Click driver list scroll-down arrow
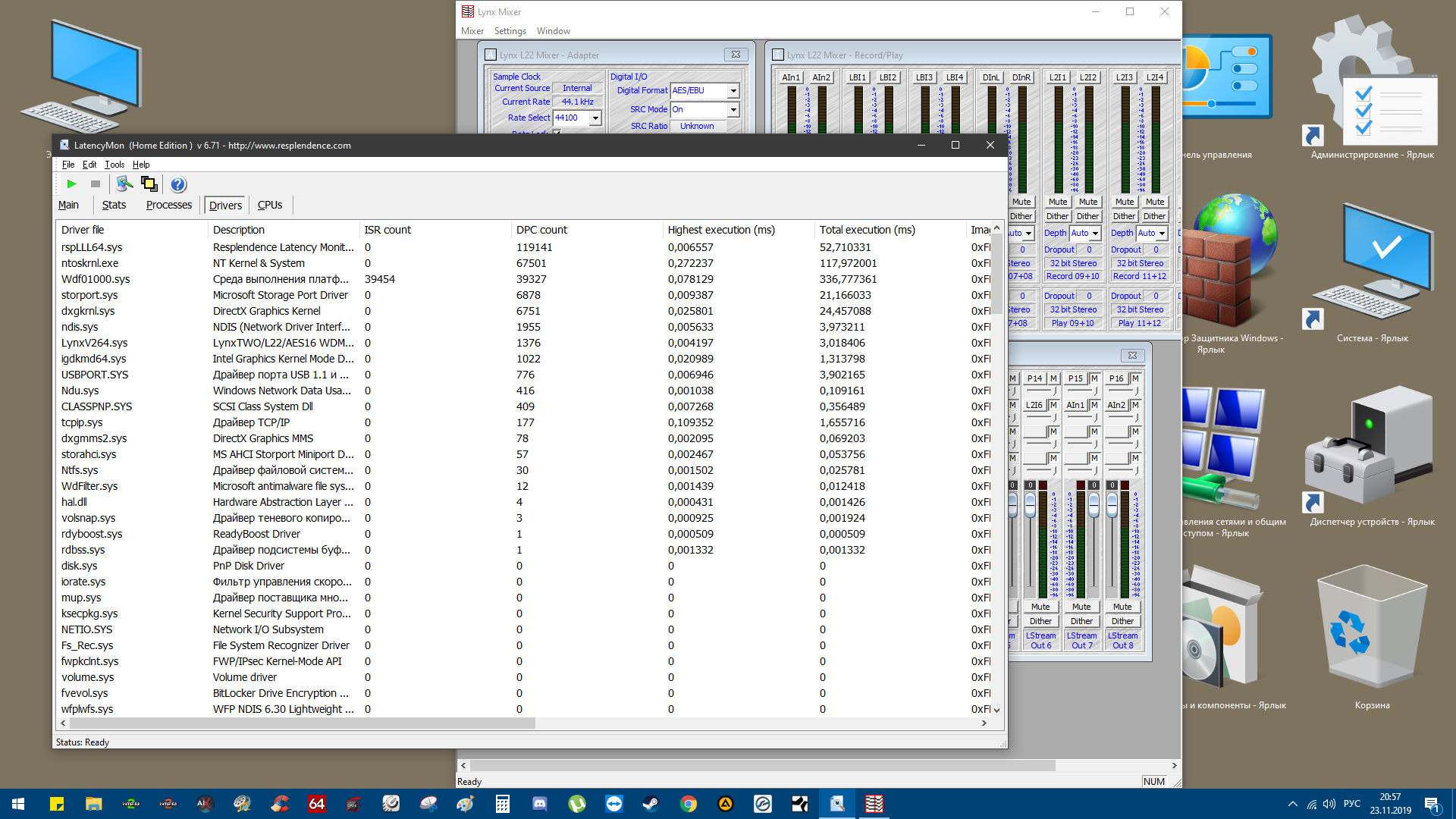Image resolution: width=1456 pixels, height=819 pixels. 996,710
